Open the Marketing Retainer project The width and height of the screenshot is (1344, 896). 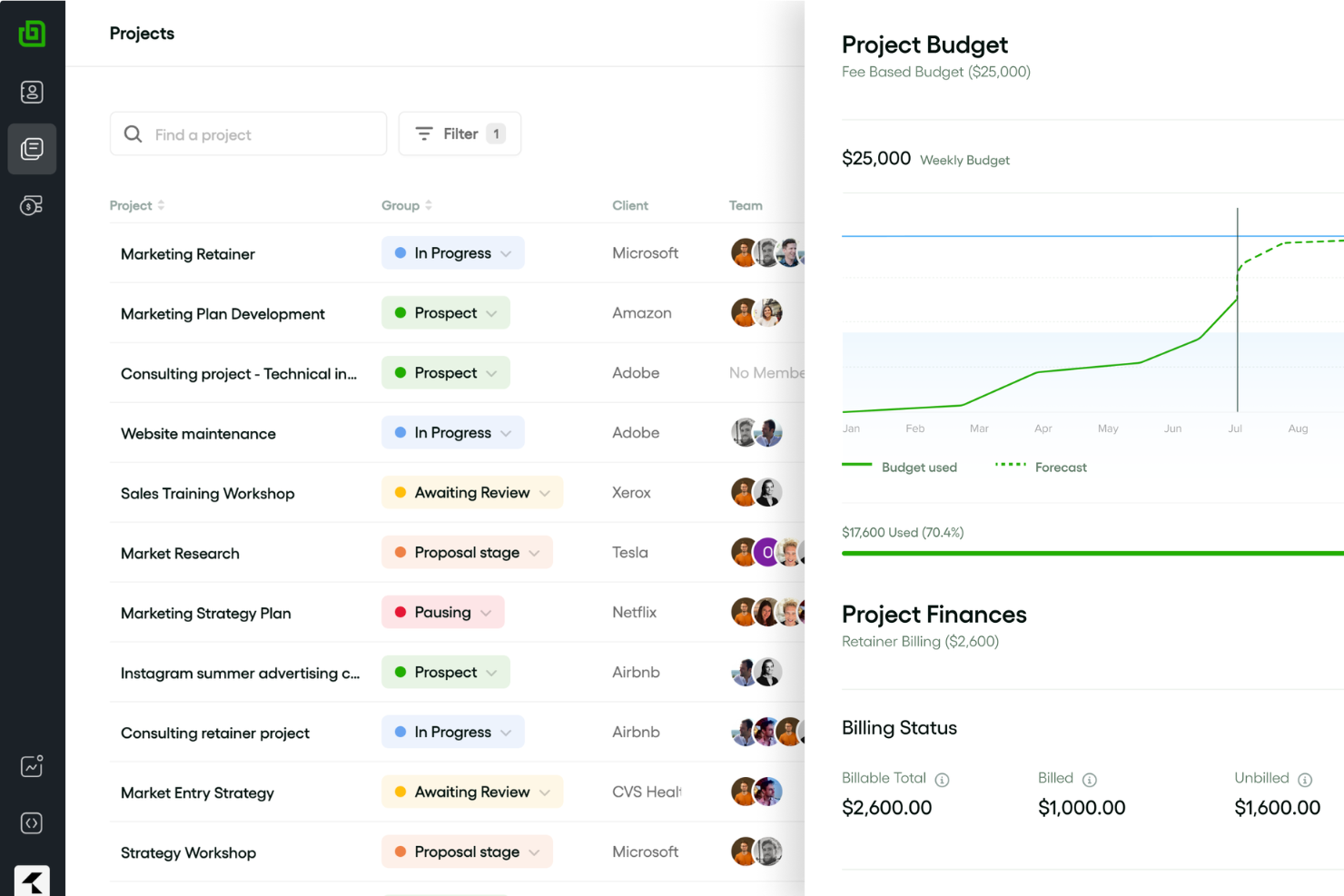pyautogui.click(x=188, y=254)
